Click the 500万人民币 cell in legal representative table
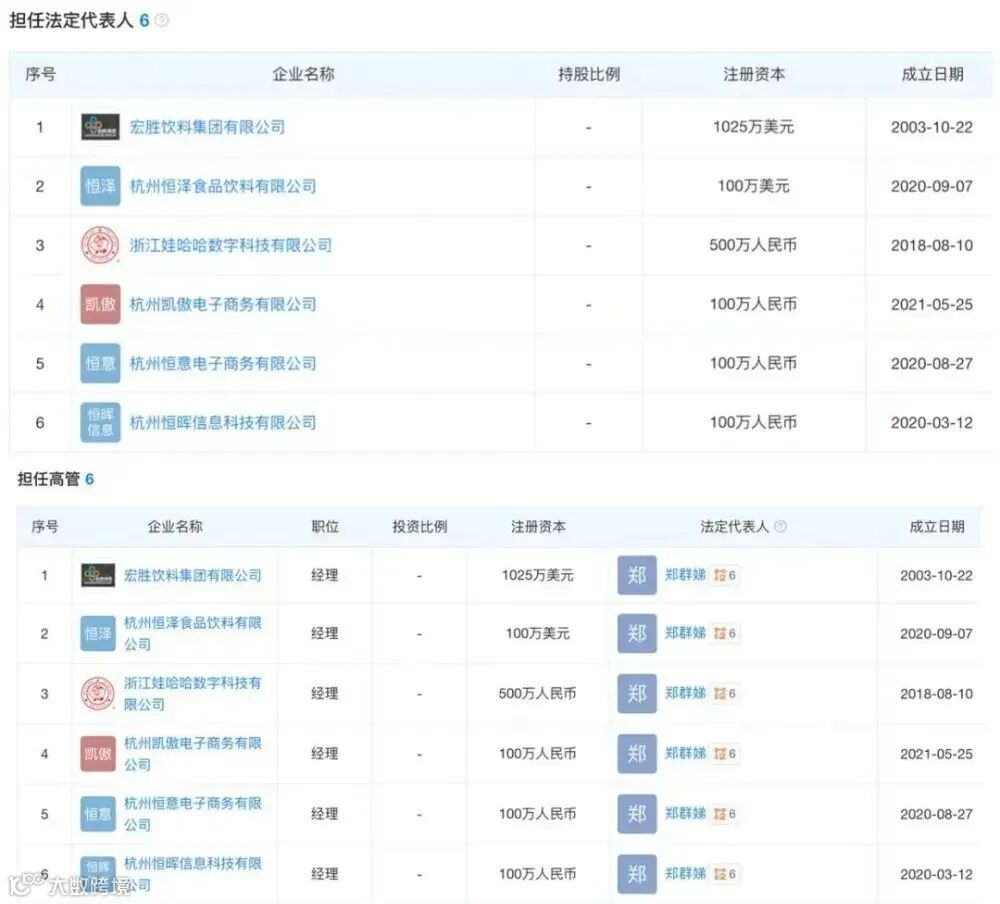The width and height of the screenshot is (1000, 904). click(x=753, y=245)
